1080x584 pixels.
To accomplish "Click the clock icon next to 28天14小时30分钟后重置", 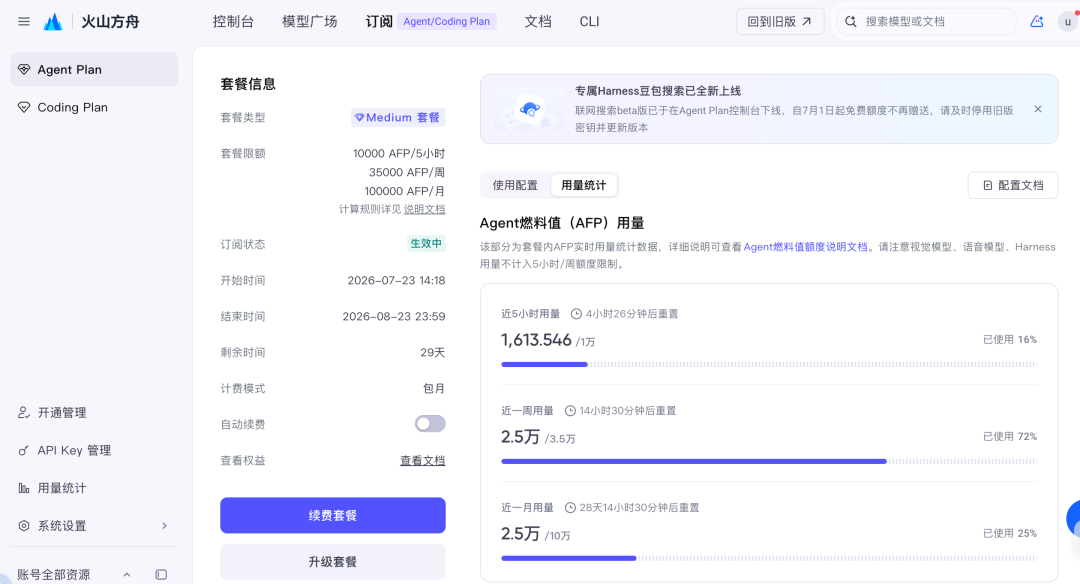I will click(x=570, y=508).
